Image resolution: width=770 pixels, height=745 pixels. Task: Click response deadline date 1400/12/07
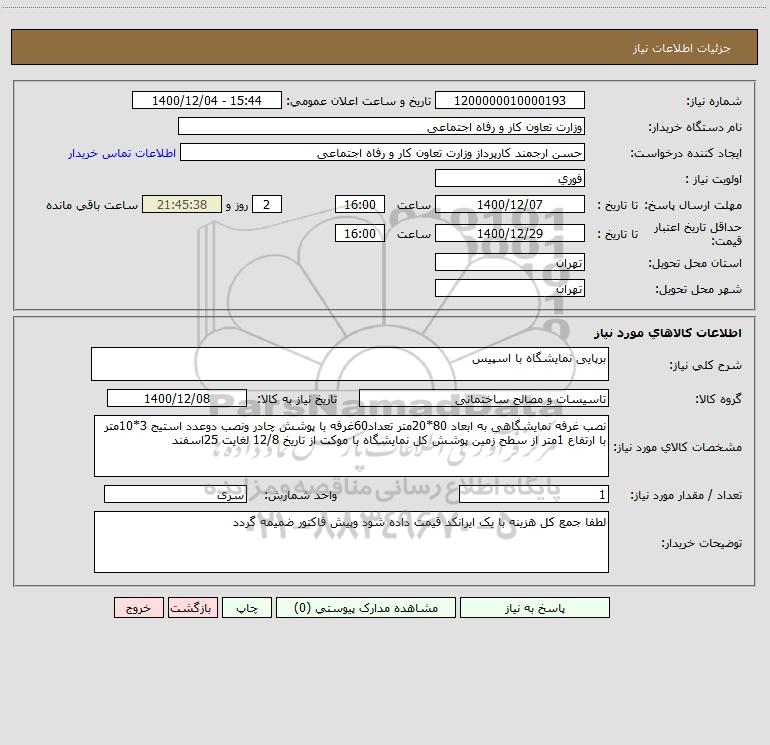(510, 204)
